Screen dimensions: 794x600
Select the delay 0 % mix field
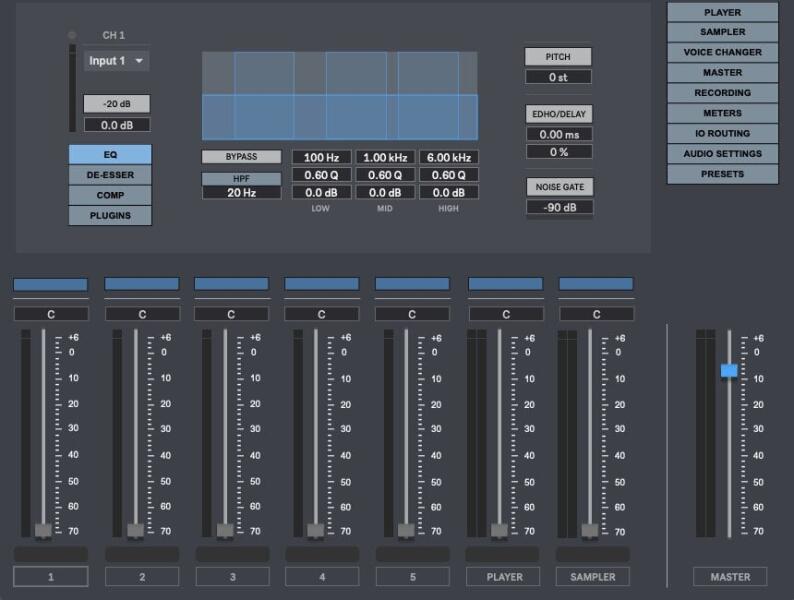pyautogui.click(x=559, y=152)
